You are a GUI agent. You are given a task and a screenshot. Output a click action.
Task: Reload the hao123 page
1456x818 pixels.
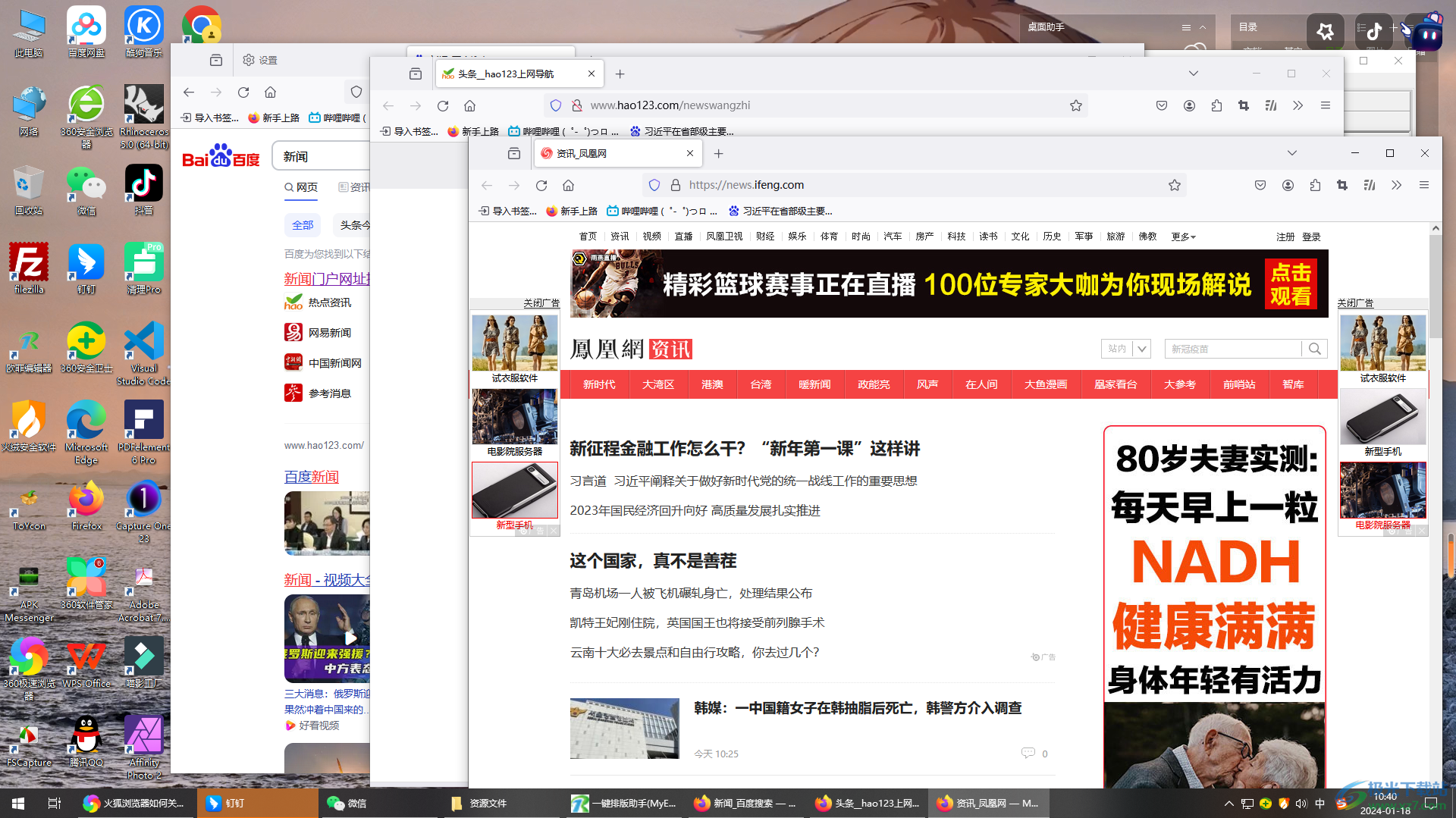coord(443,106)
